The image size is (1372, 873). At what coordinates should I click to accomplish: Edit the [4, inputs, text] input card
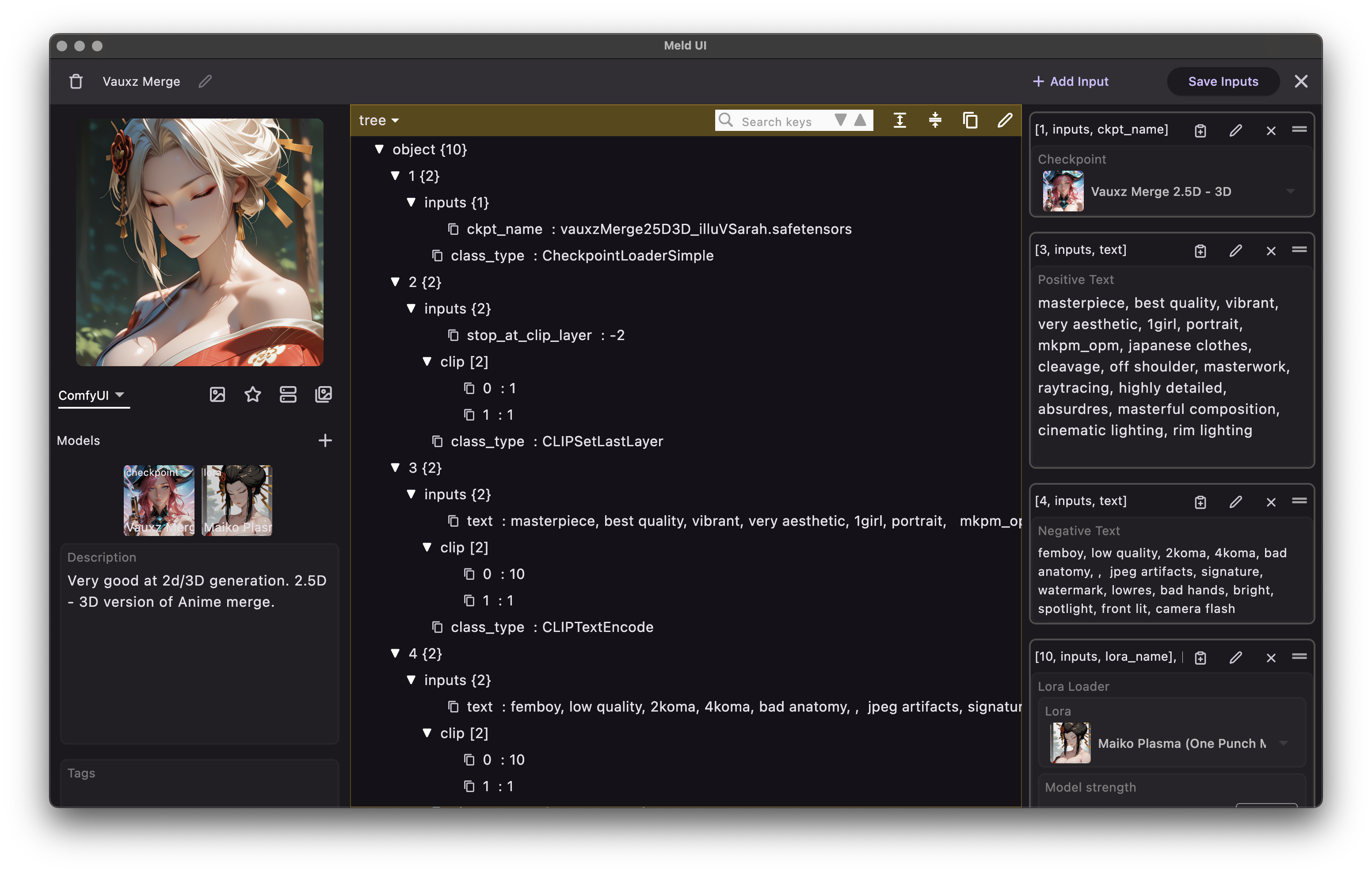tap(1235, 502)
